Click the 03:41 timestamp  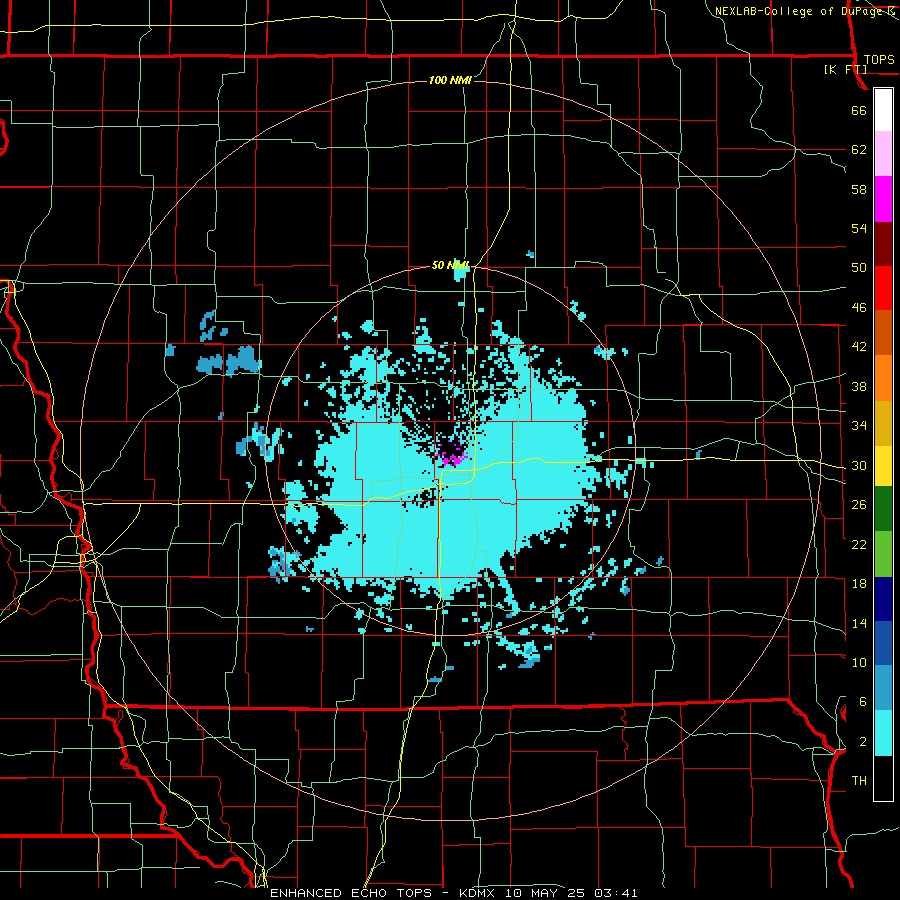tap(616, 893)
